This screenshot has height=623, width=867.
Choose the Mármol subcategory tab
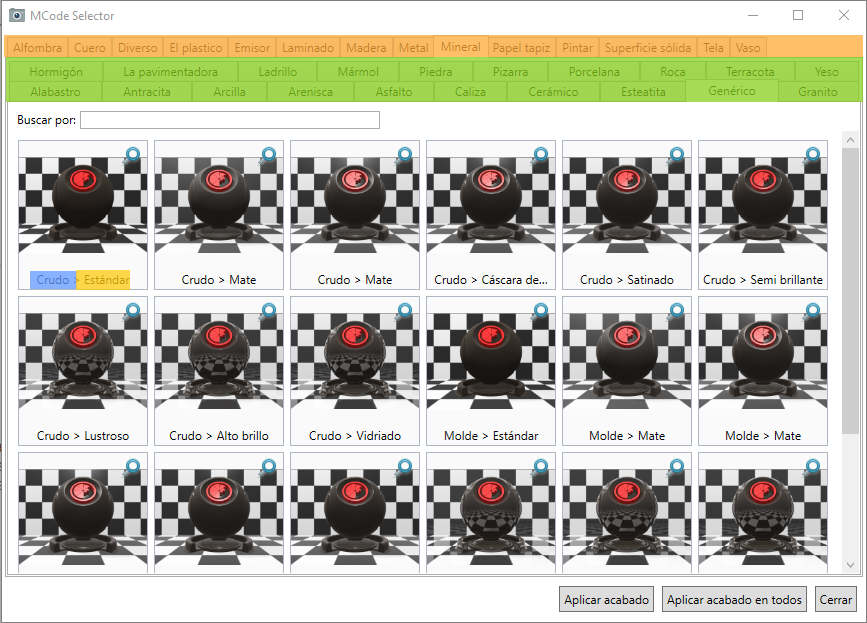click(358, 72)
